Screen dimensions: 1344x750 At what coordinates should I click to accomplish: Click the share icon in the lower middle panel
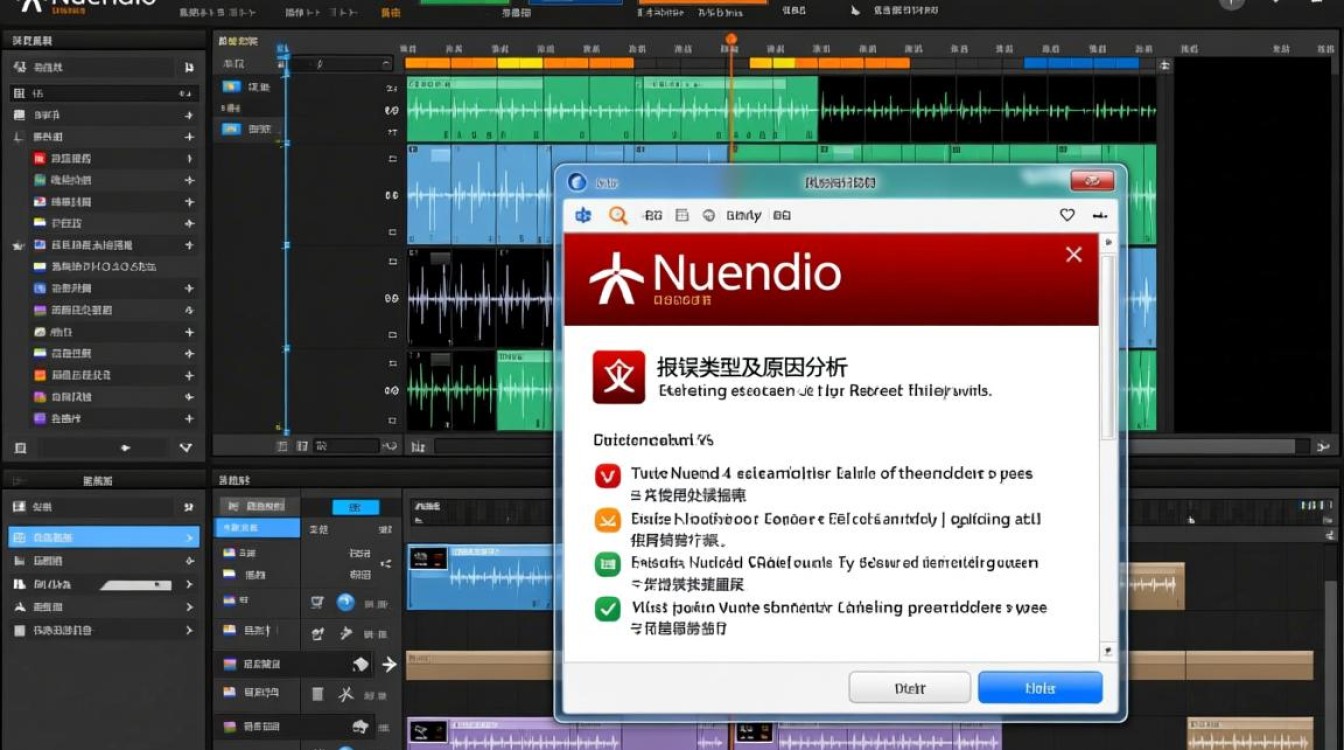pyautogui.click(x=386, y=563)
